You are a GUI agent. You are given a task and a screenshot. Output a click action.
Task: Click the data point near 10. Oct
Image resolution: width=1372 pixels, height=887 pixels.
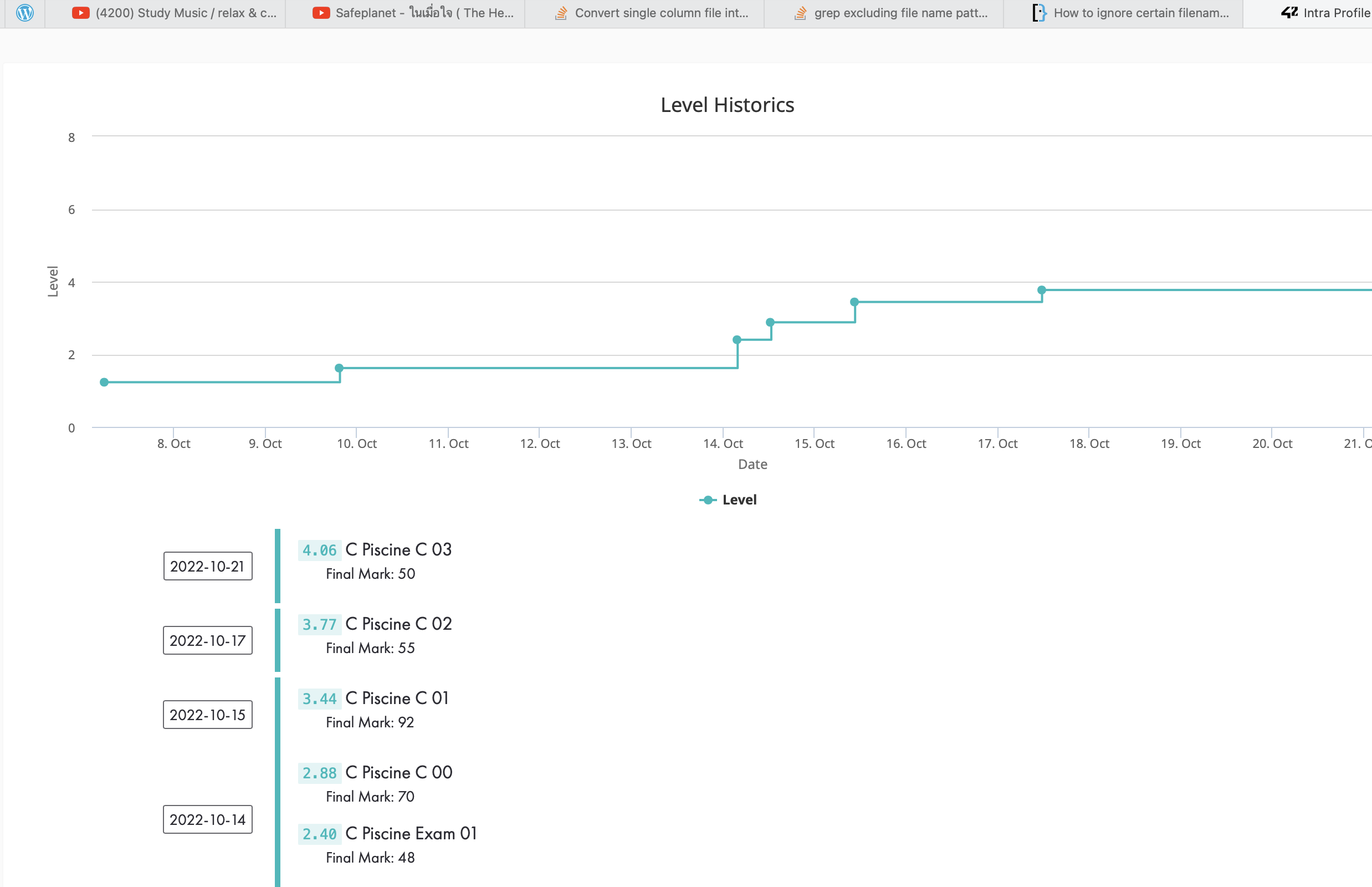tap(339, 368)
